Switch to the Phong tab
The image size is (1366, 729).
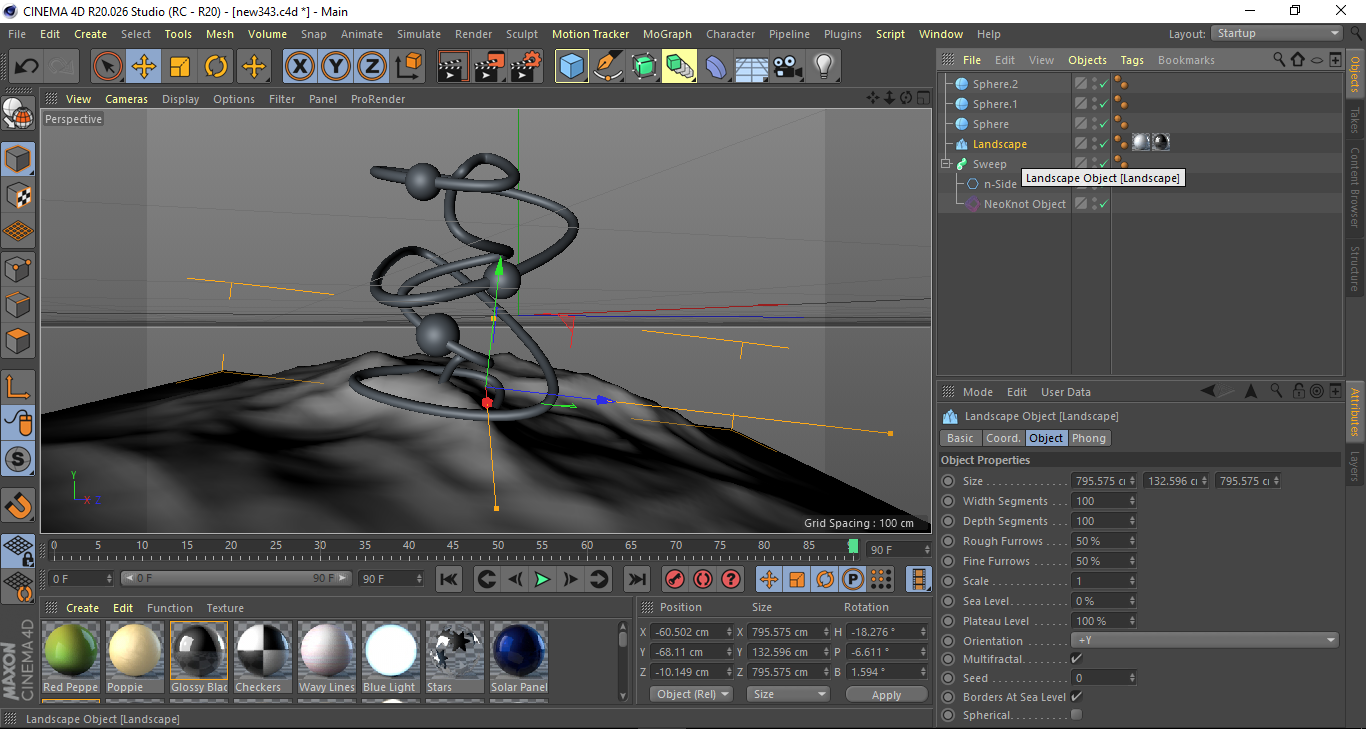[x=1089, y=438]
